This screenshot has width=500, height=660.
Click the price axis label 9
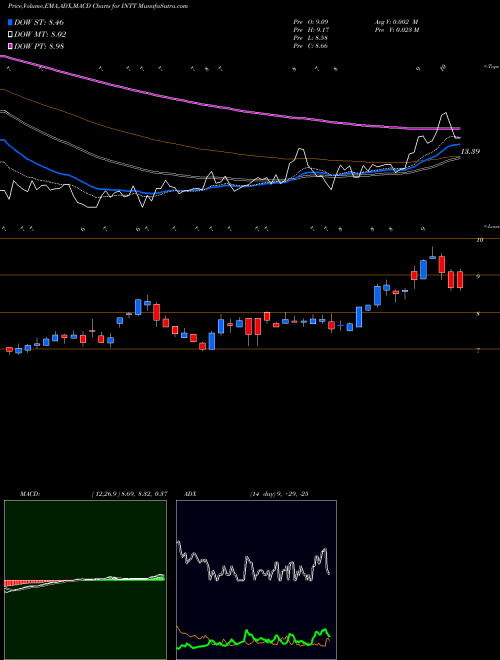478,277
